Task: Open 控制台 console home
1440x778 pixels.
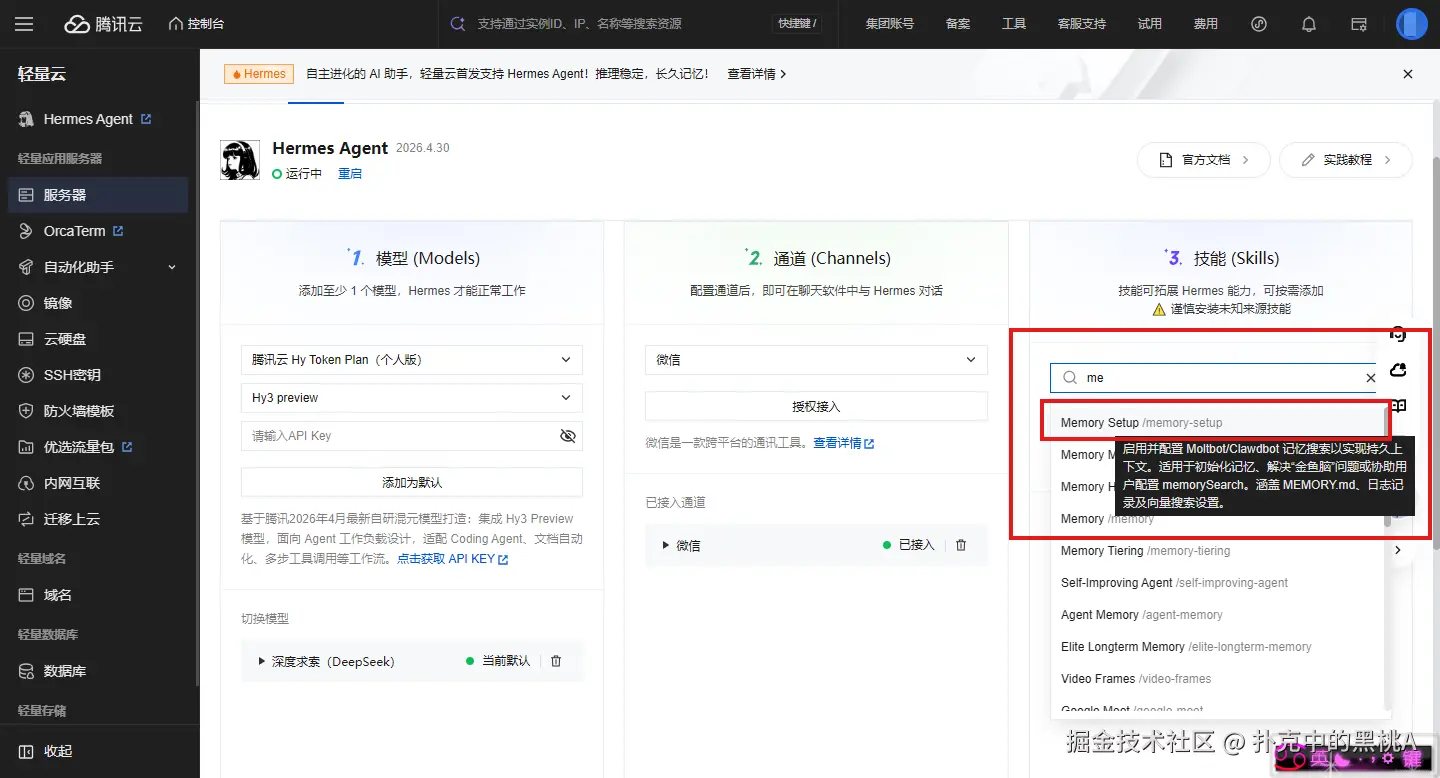Action: [x=196, y=24]
